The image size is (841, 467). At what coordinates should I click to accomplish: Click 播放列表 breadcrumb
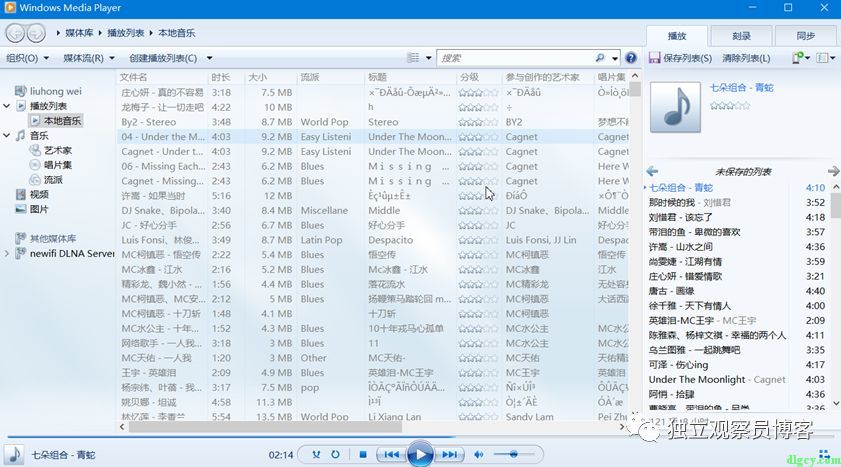(x=126, y=33)
